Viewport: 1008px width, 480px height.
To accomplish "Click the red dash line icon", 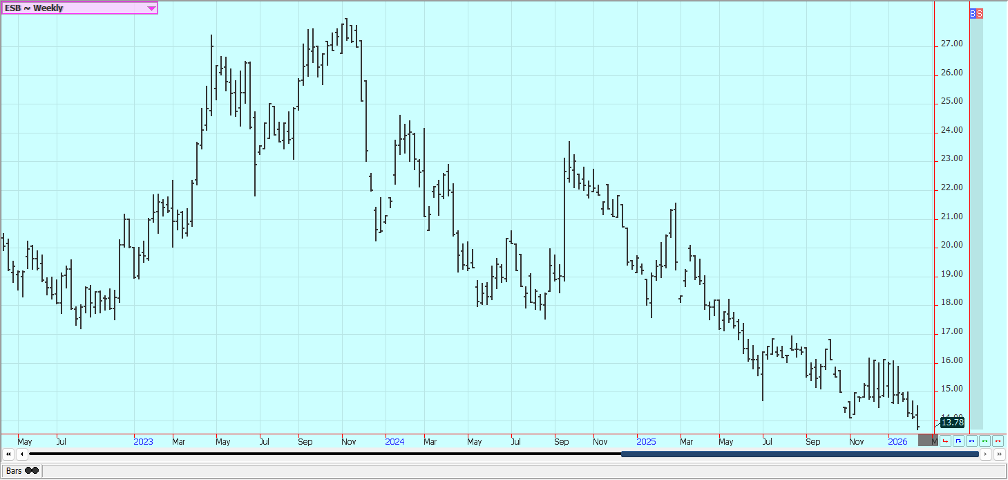I will tap(998, 440).
